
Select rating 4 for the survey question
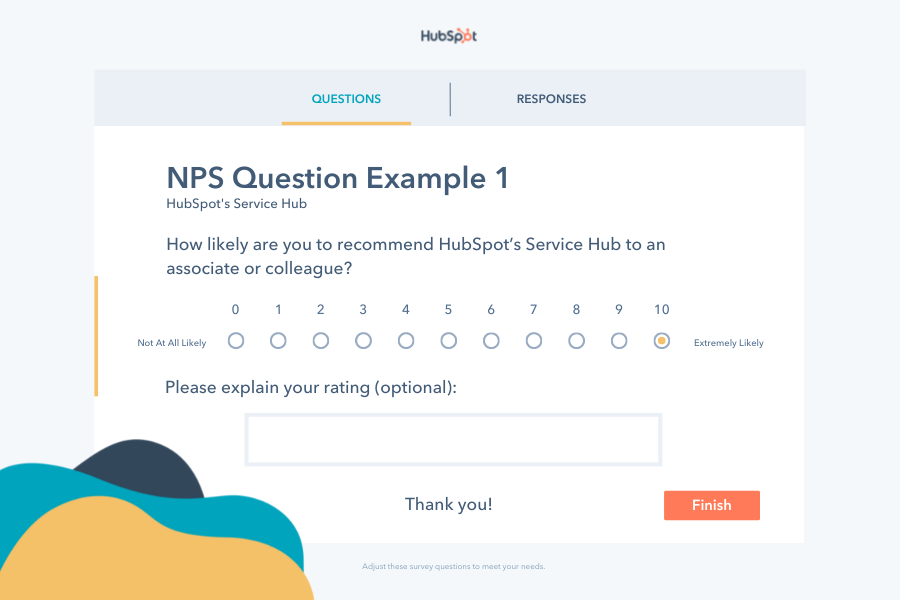(x=405, y=340)
